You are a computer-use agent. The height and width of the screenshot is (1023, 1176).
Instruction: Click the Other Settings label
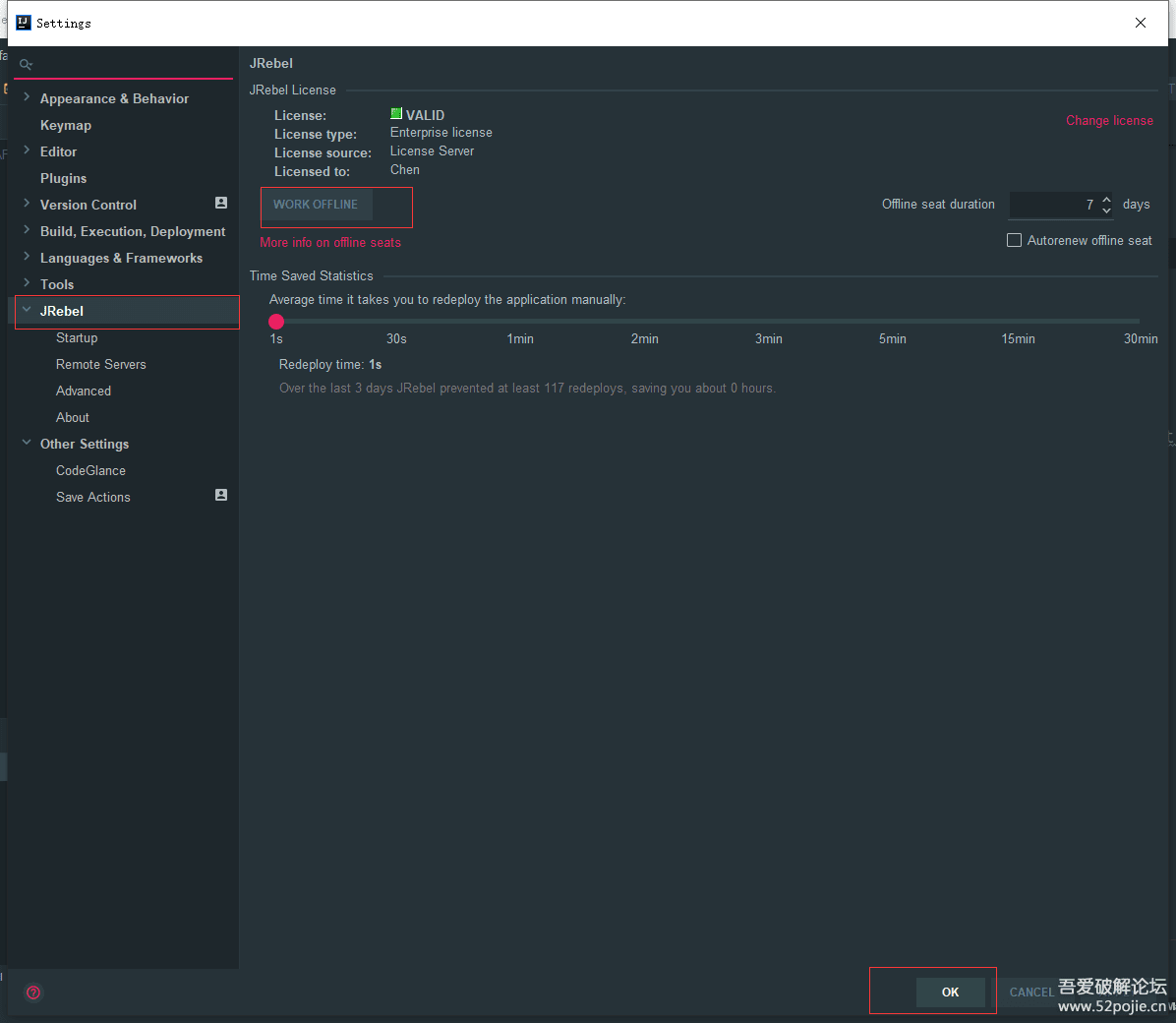tap(85, 444)
